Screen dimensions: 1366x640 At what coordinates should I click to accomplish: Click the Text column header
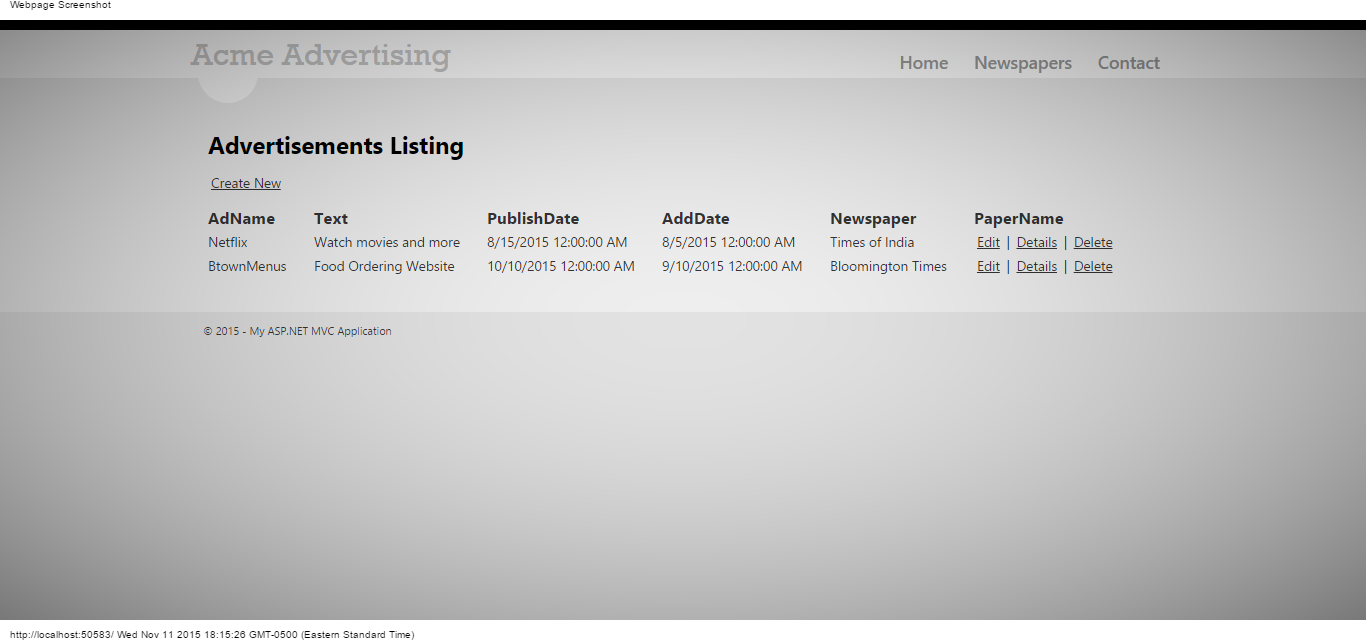pyautogui.click(x=330, y=219)
